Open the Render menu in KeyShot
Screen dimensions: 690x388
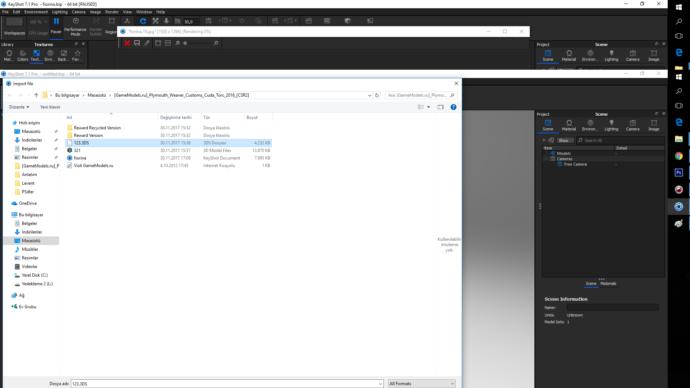tap(112, 12)
